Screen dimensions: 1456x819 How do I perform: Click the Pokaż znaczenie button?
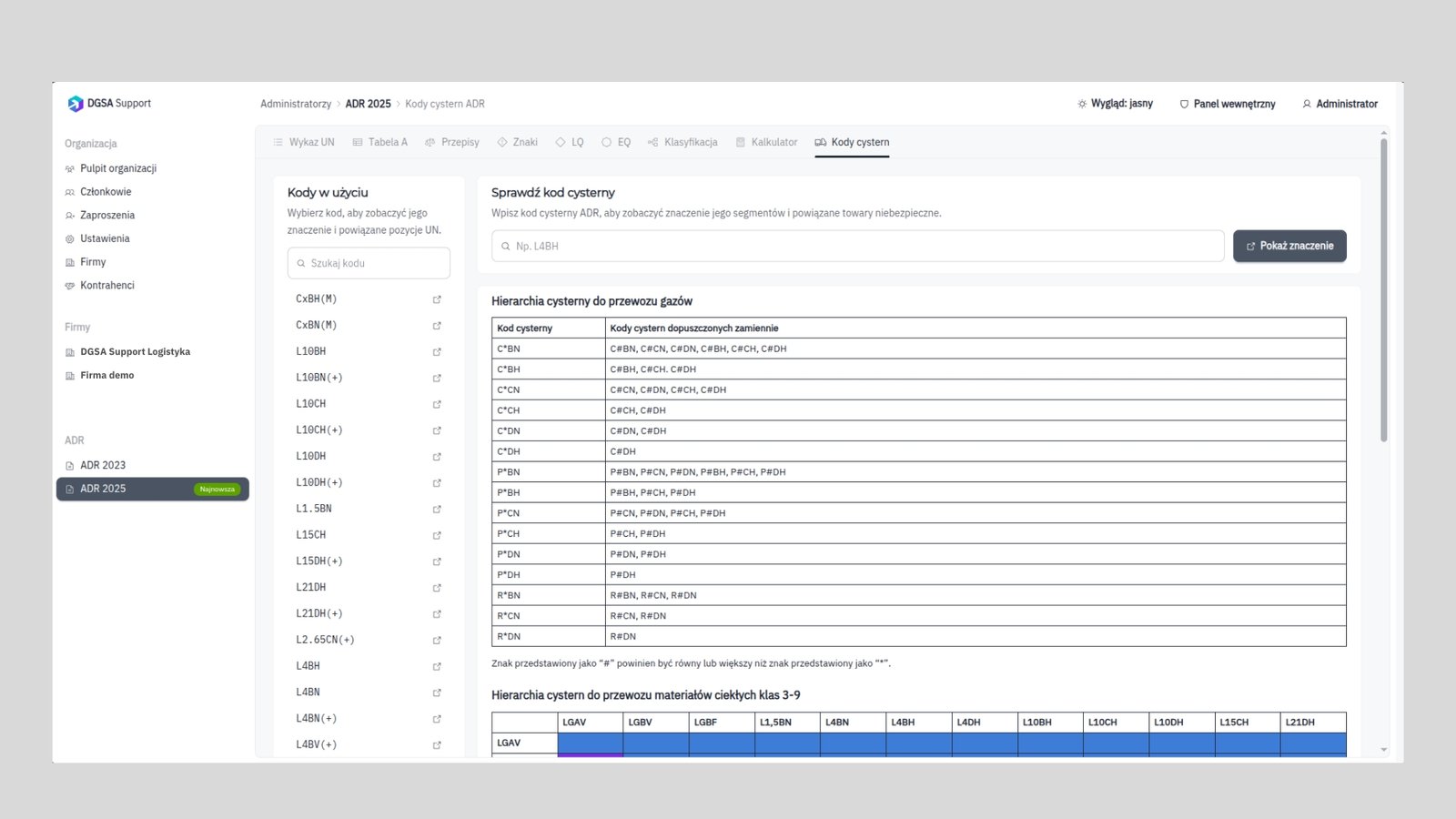(1289, 246)
